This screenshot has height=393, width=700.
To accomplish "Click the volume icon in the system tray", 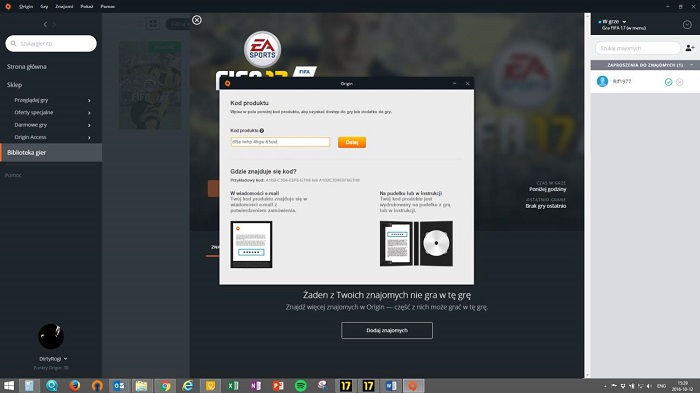I will [x=649, y=386].
